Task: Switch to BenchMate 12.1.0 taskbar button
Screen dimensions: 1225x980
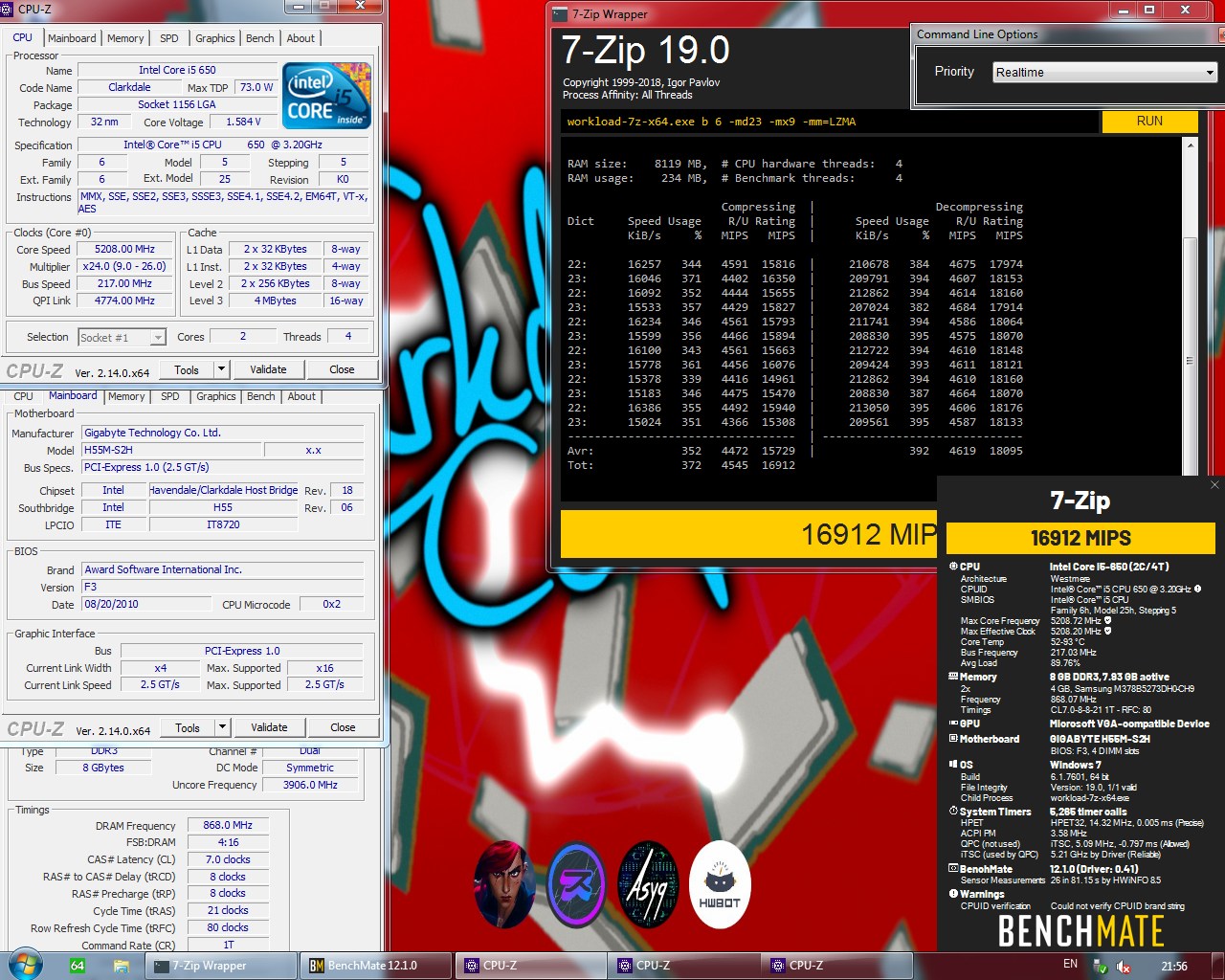Action: (375, 966)
